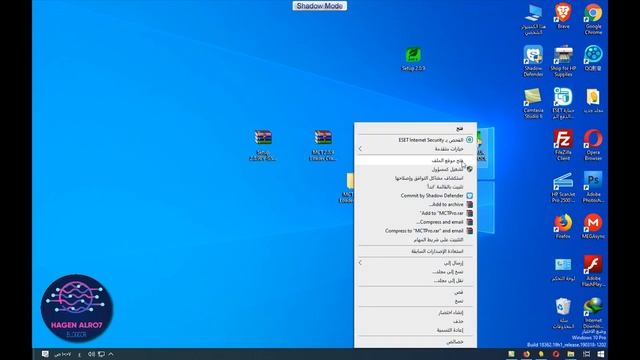Choose التثبيت على شريط المهام entry
640x360 pixels.
416,240
